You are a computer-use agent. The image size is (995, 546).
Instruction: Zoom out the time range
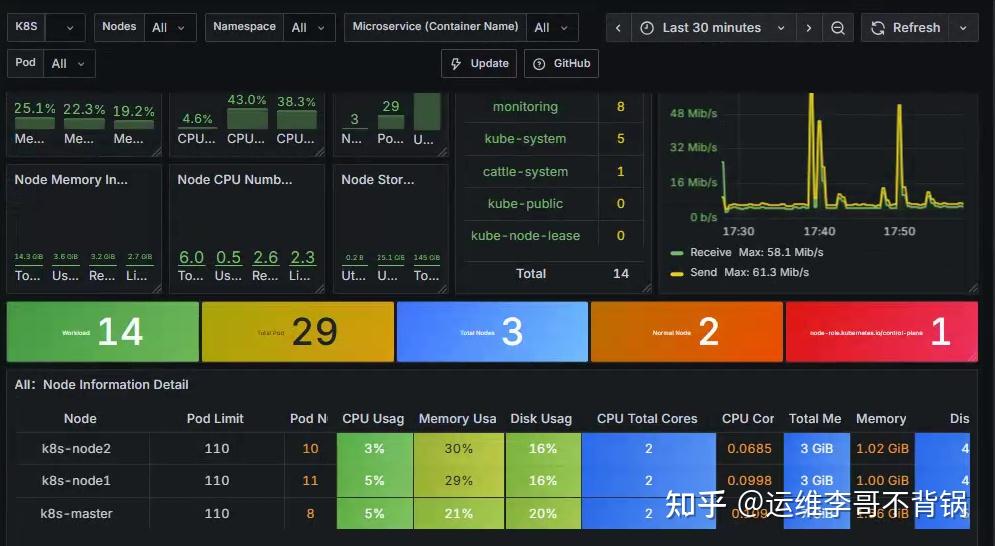pyautogui.click(x=838, y=28)
